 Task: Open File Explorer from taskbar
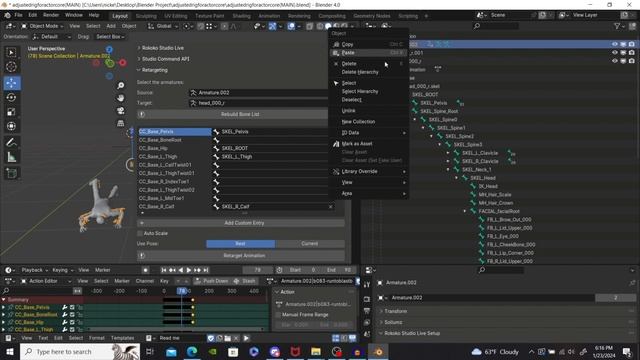point(316,351)
